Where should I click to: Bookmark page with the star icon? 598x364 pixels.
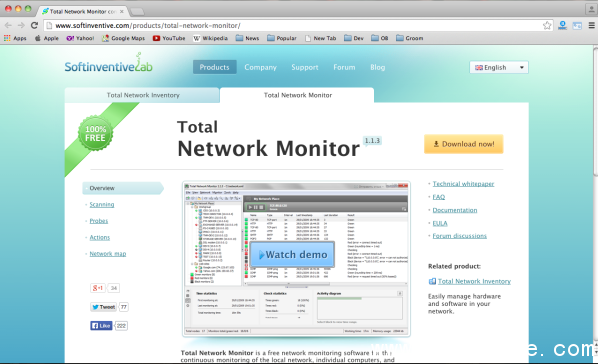tap(547, 26)
